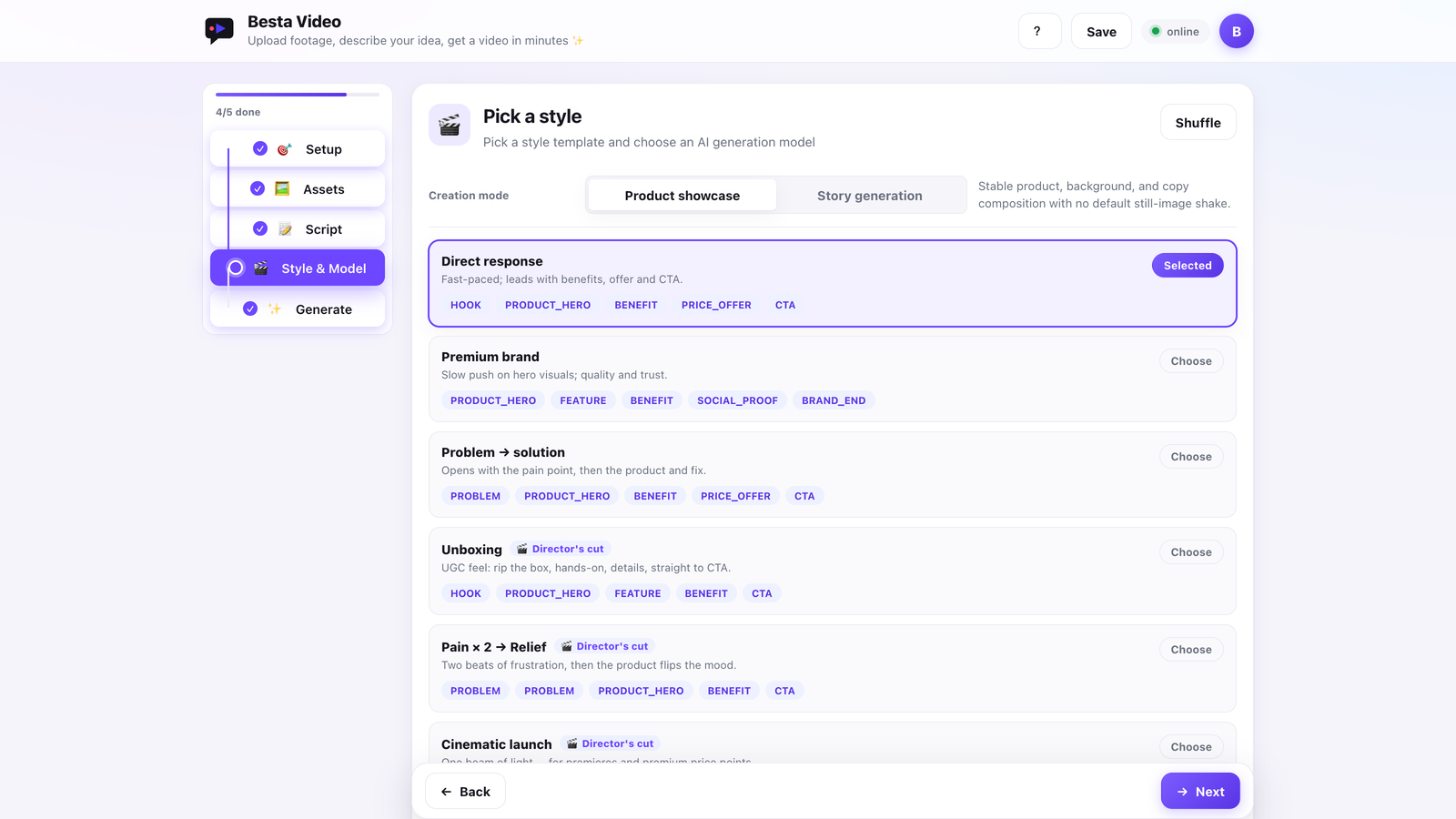The height and width of the screenshot is (819, 1456).
Task: Choose the Problem → solution style
Action: pyautogui.click(x=1191, y=457)
